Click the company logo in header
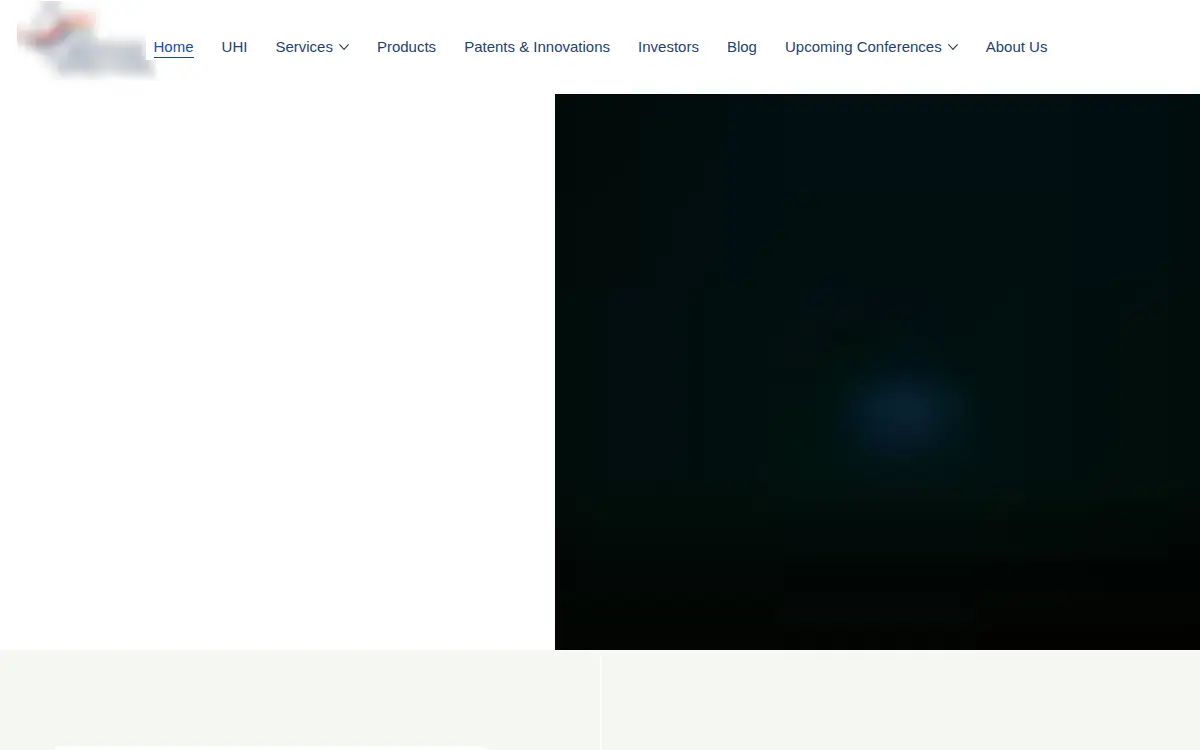The width and height of the screenshot is (1200, 750). tap(86, 40)
